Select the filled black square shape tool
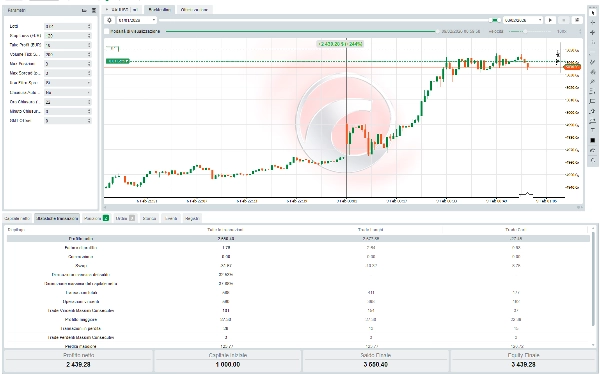The image size is (600, 374). 592,140
